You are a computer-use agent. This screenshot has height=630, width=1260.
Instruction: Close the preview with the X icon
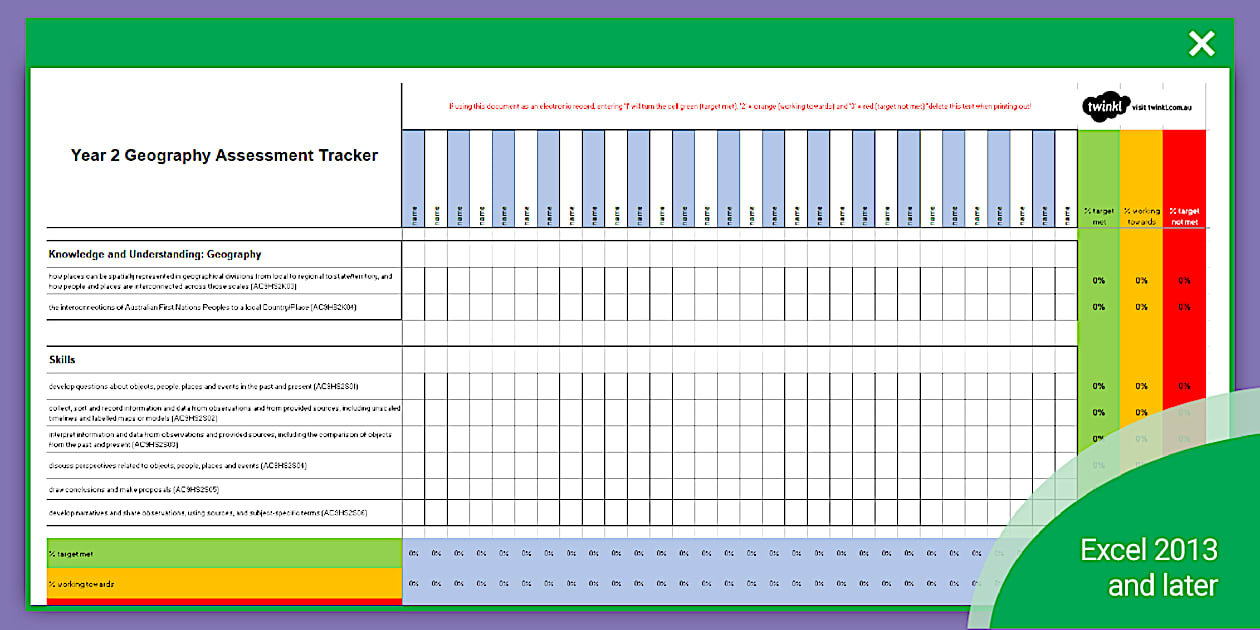coord(1201,43)
